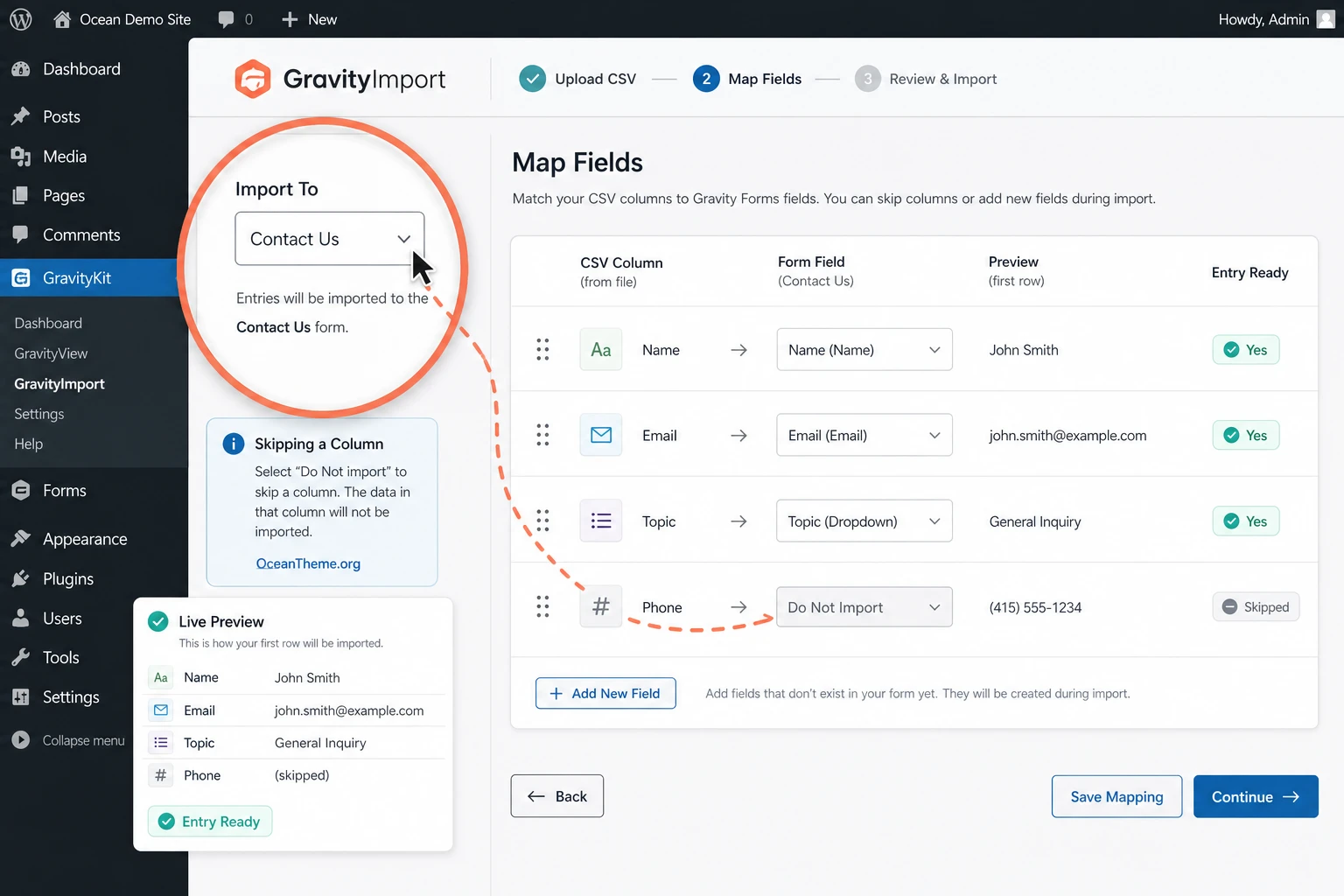Open the Email (Email) form field dropdown
Screen dimensions: 1344x896
pos(864,435)
